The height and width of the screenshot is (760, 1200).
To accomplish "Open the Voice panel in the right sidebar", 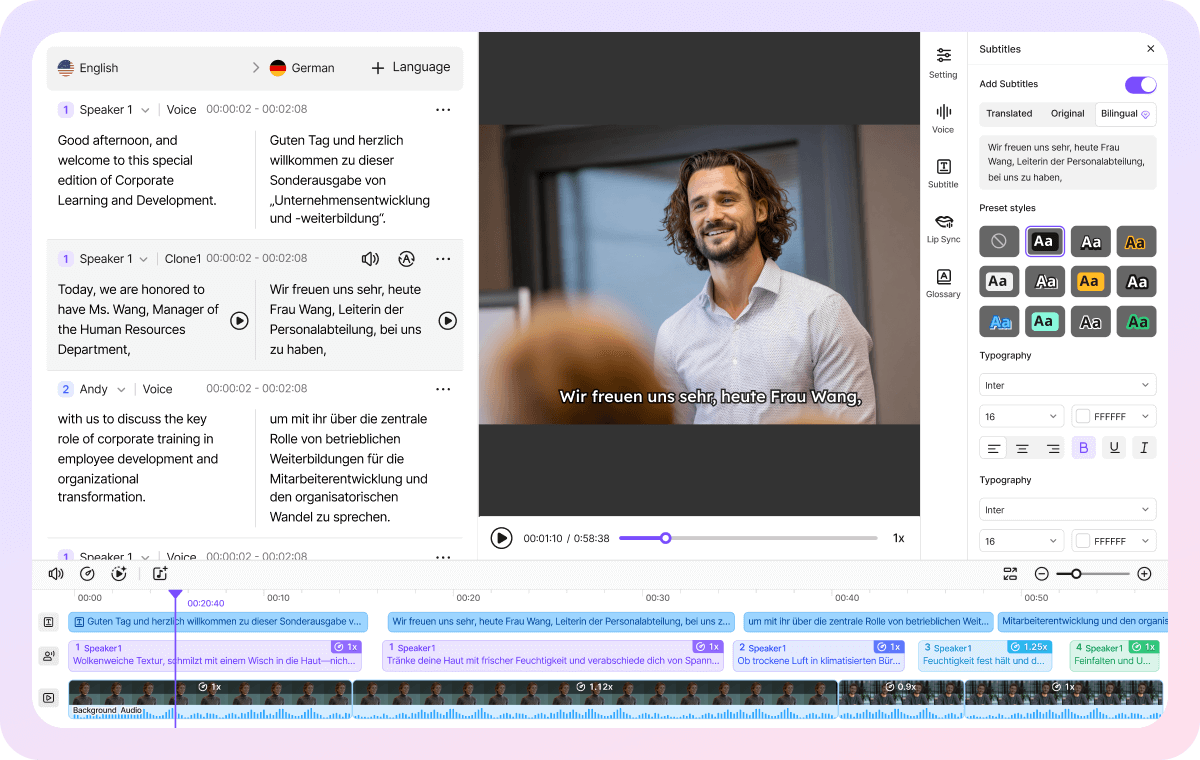I will pos(943,119).
